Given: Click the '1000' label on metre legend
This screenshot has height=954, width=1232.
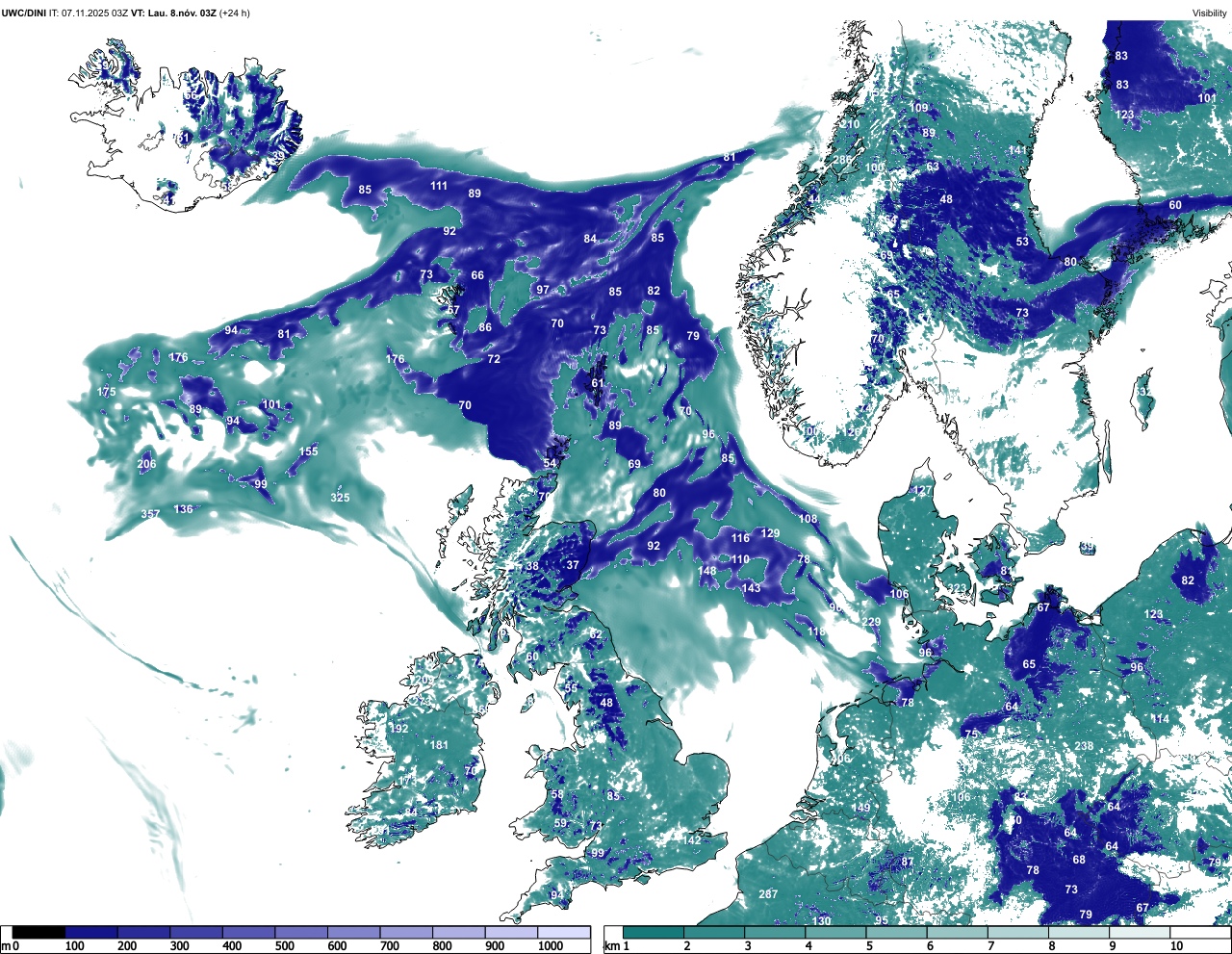Looking at the screenshot, I should pos(551,946).
